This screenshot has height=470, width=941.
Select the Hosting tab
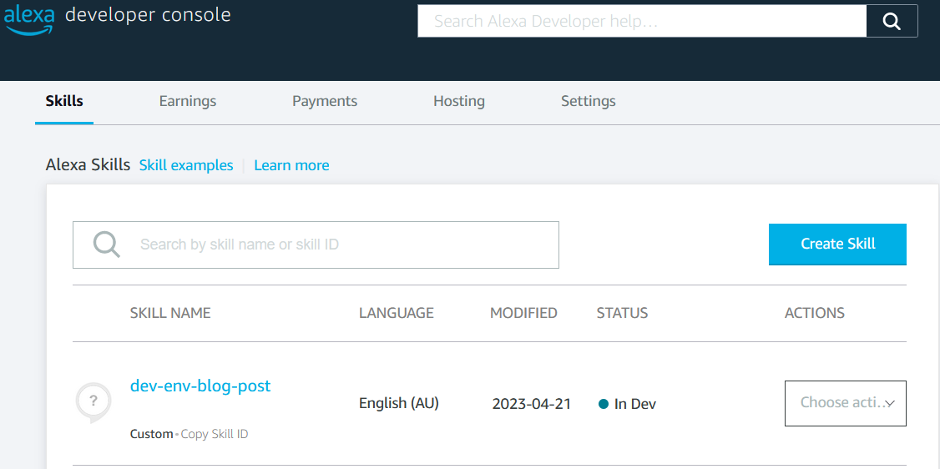click(x=459, y=101)
